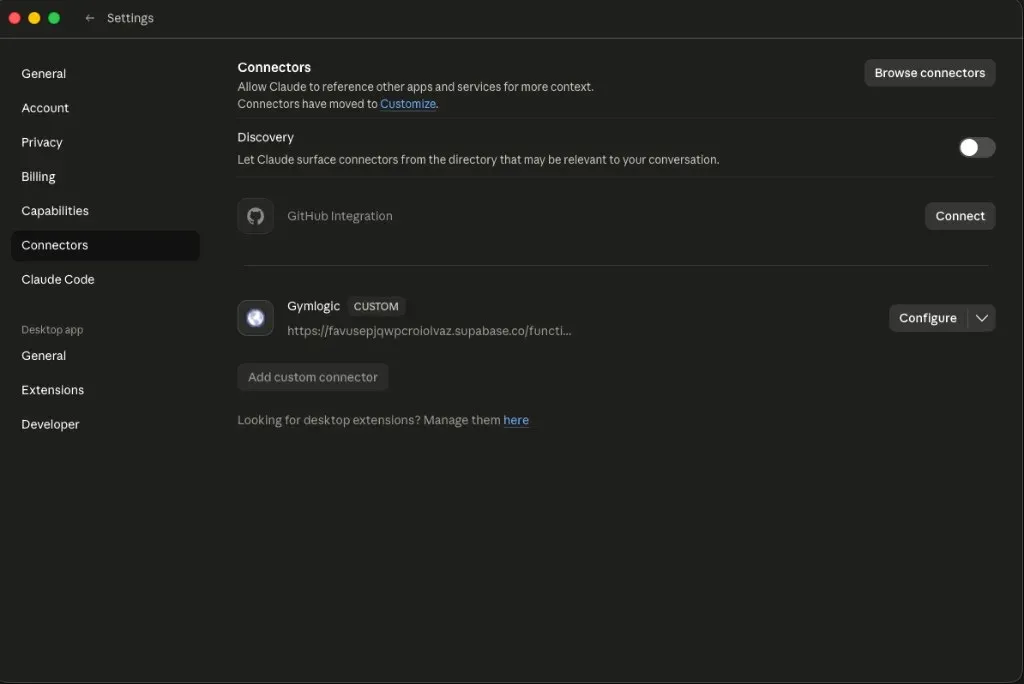The width and height of the screenshot is (1024, 684).
Task: Connect the GitHub Integration
Action: (959, 216)
